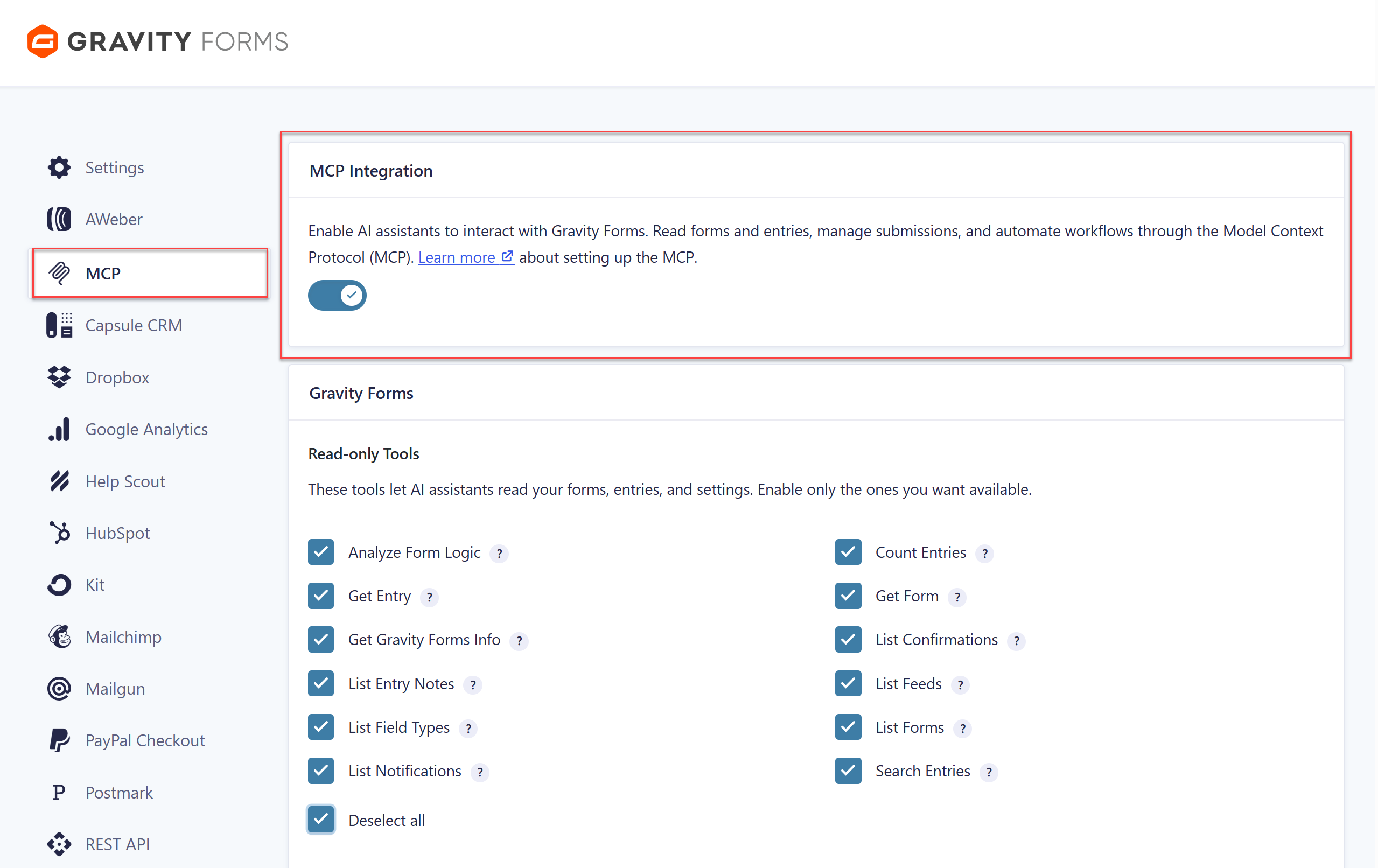Image resolution: width=1378 pixels, height=868 pixels.
Task: Uncheck the List Forms checkbox
Action: (x=848, y=727)
